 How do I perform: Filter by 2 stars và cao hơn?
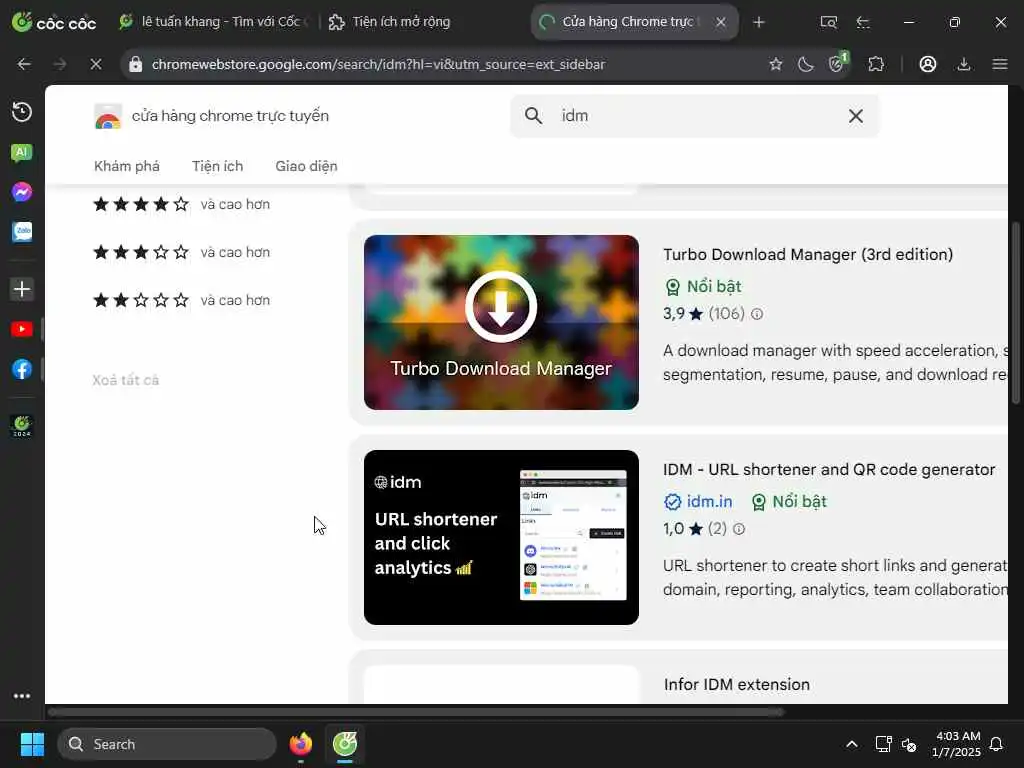pyautogui.click(x=182, y=300)
